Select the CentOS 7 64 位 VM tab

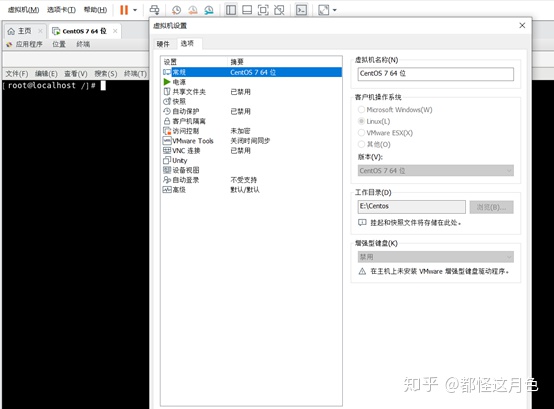[84, 31]
